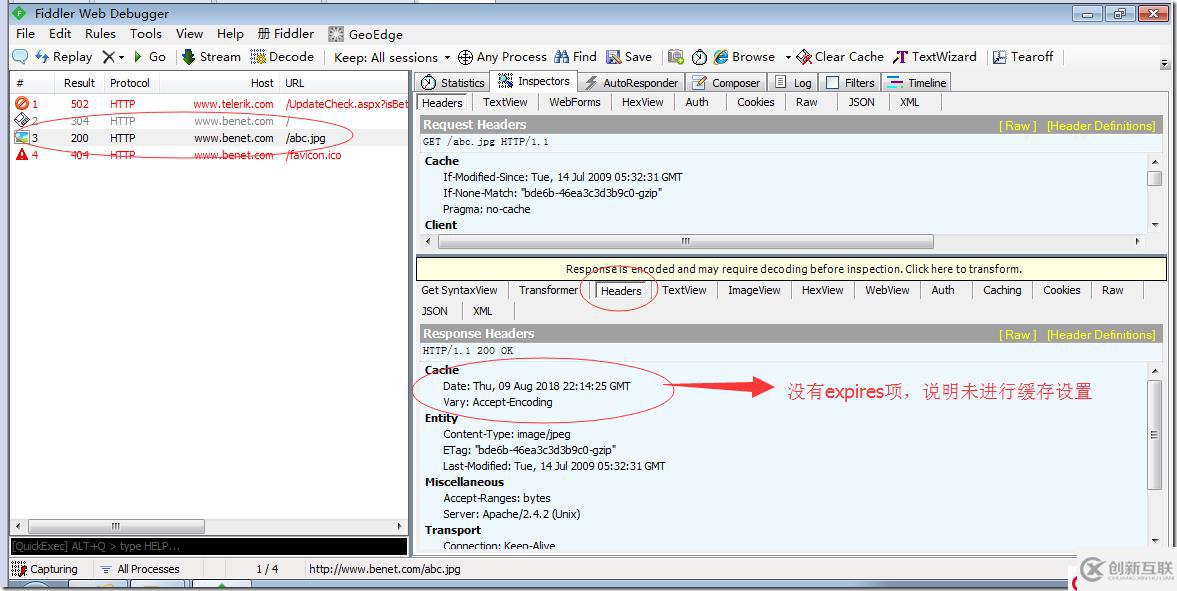Click Raw link in Request Headers
The width and height of the screenshot is (1177, 591).
click(x=1017, y=125)
